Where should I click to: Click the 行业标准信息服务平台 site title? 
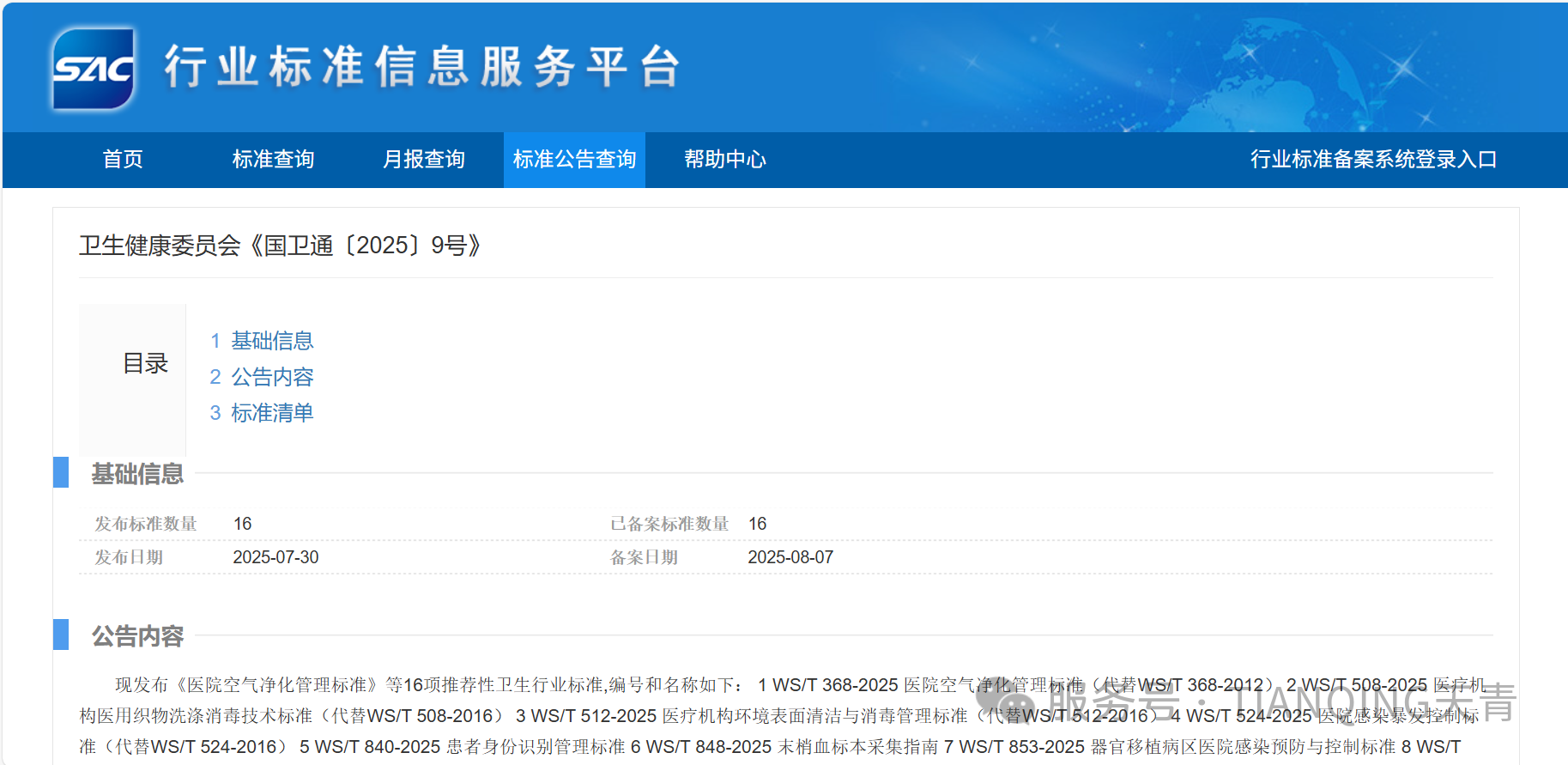422,67
